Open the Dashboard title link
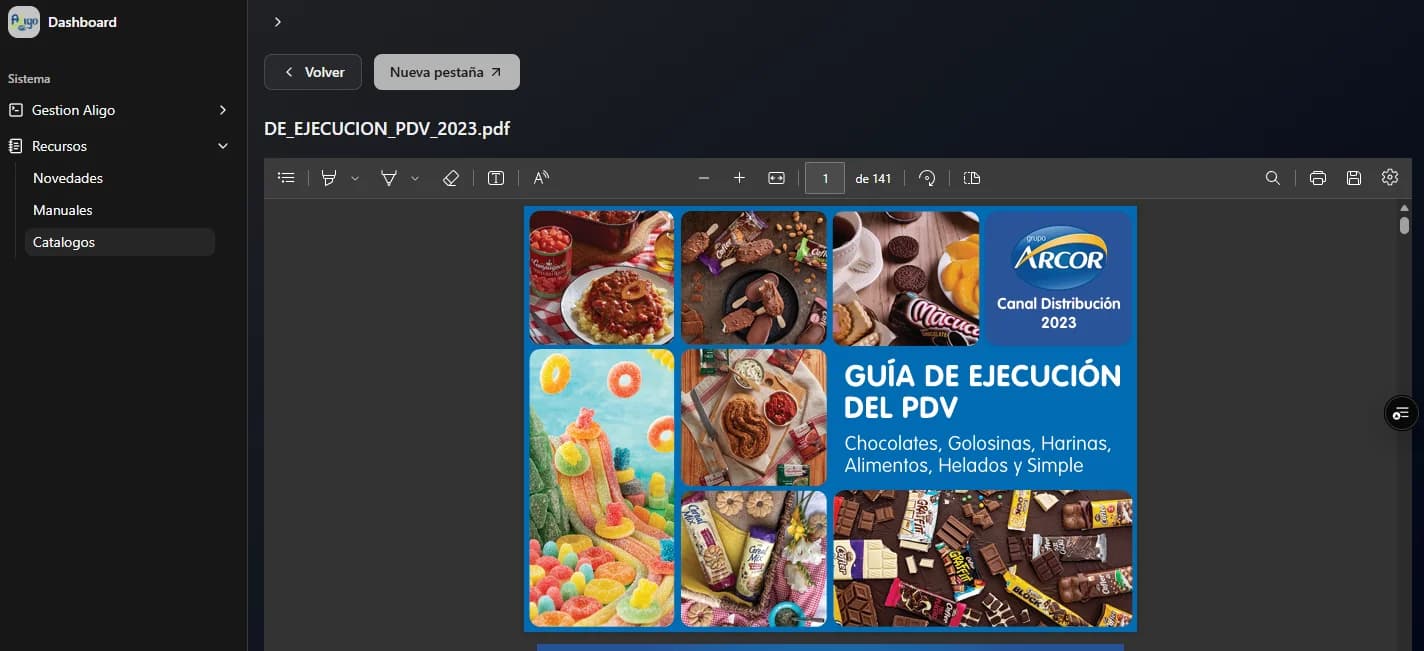 [x=82, y=22]
